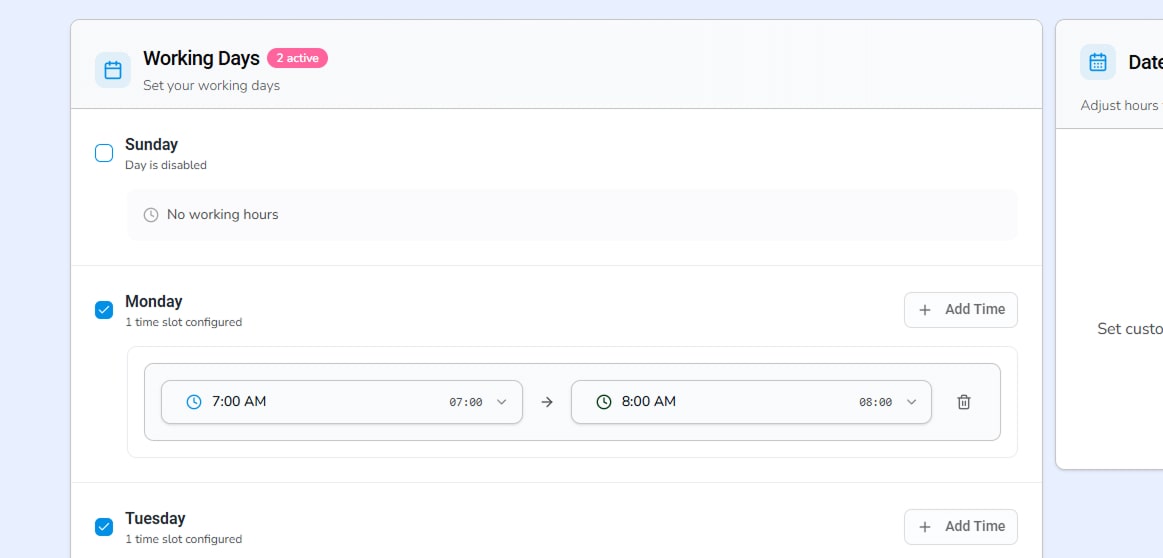This screenshot has height=558, width=1163.
Task: Click the Working Days heading
Action: coord(201,59)
